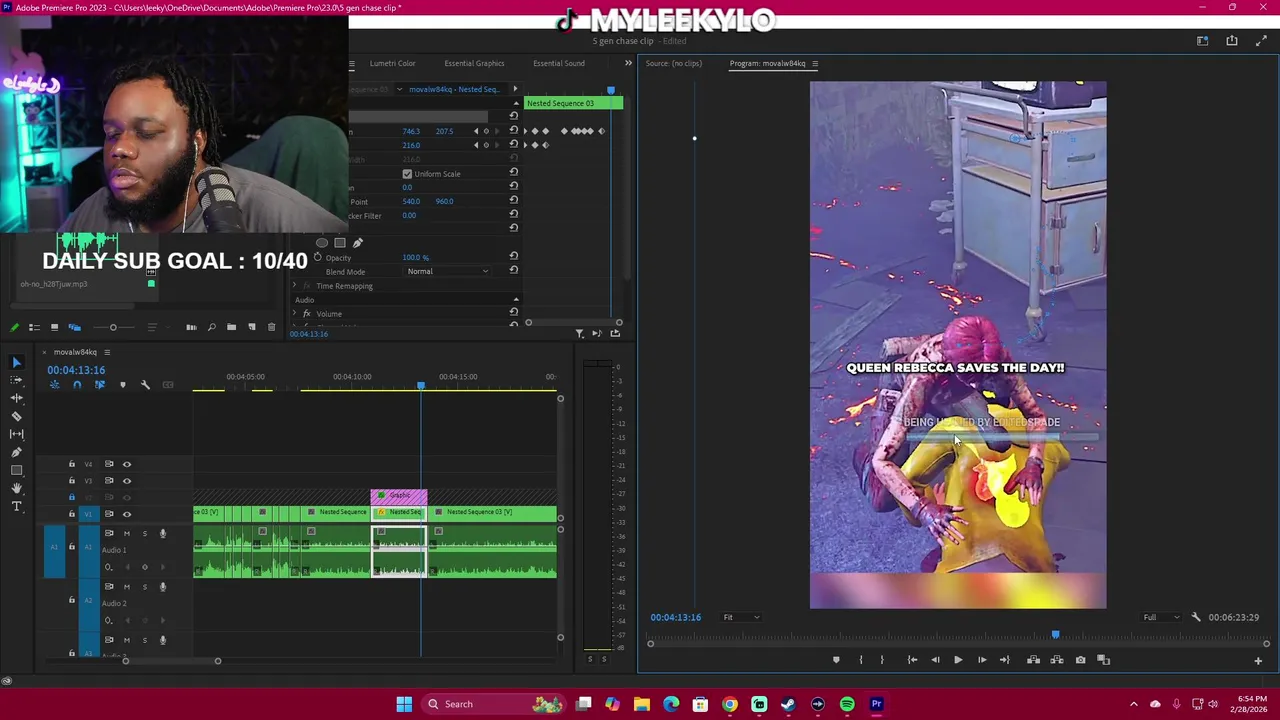This screenshot has height=720, width=1280.
Task: Toggle insert sequences as nests icon
Action: point(54,385)
